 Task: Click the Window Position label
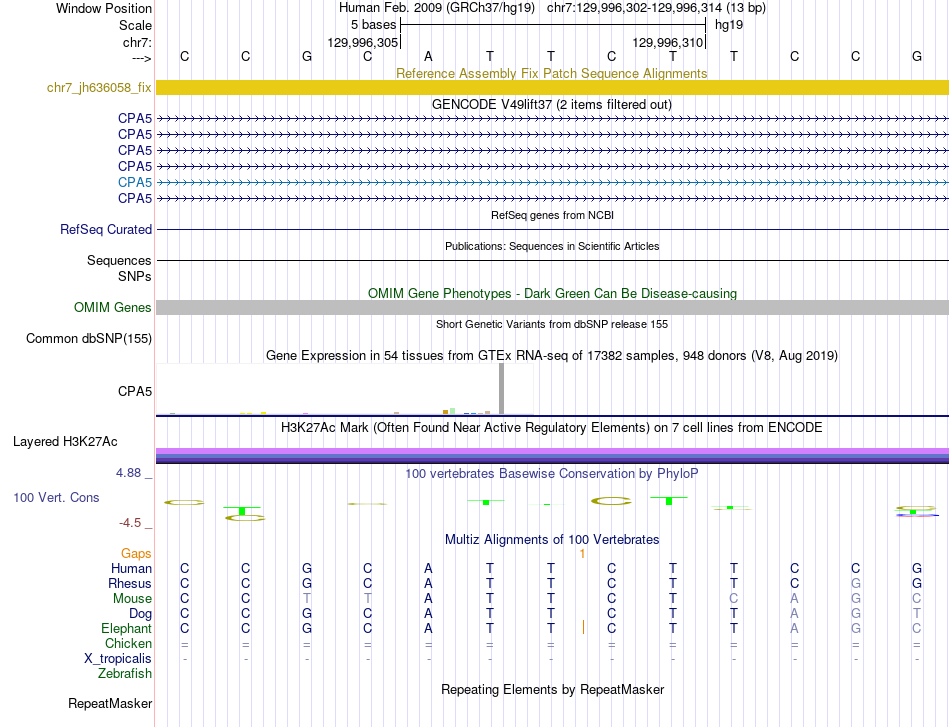[104, 8]
